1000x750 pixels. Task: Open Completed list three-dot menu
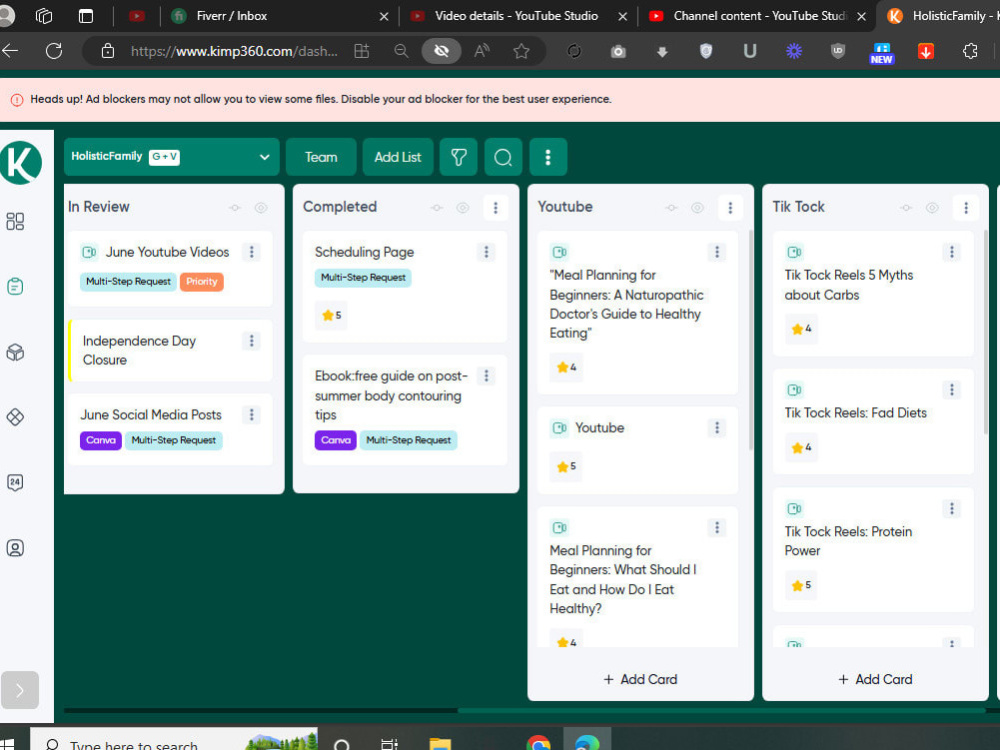click(x=496, y=208)
